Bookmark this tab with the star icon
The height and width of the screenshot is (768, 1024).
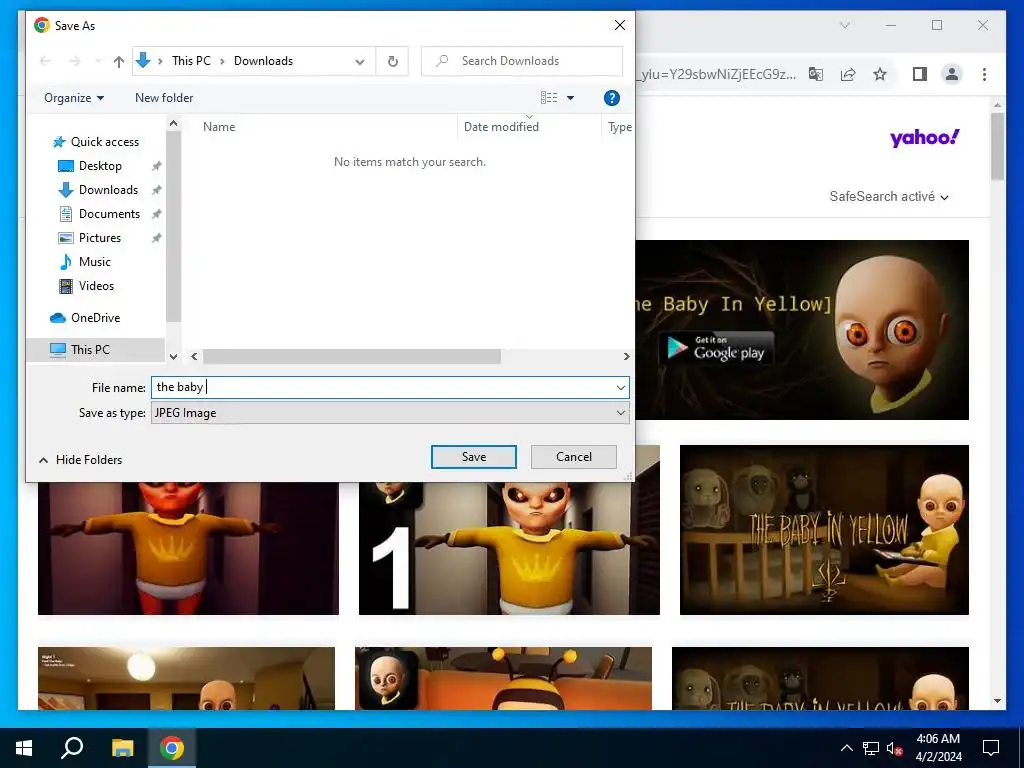(880, 74)
